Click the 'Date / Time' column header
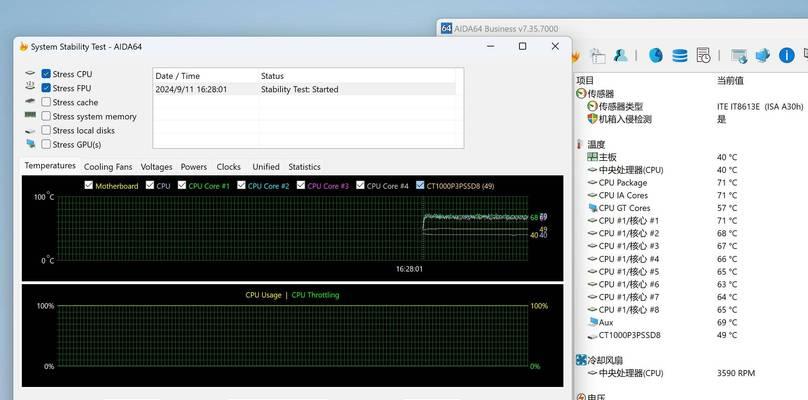This screenshot has width=808, height=400. (x=177, y=76)
